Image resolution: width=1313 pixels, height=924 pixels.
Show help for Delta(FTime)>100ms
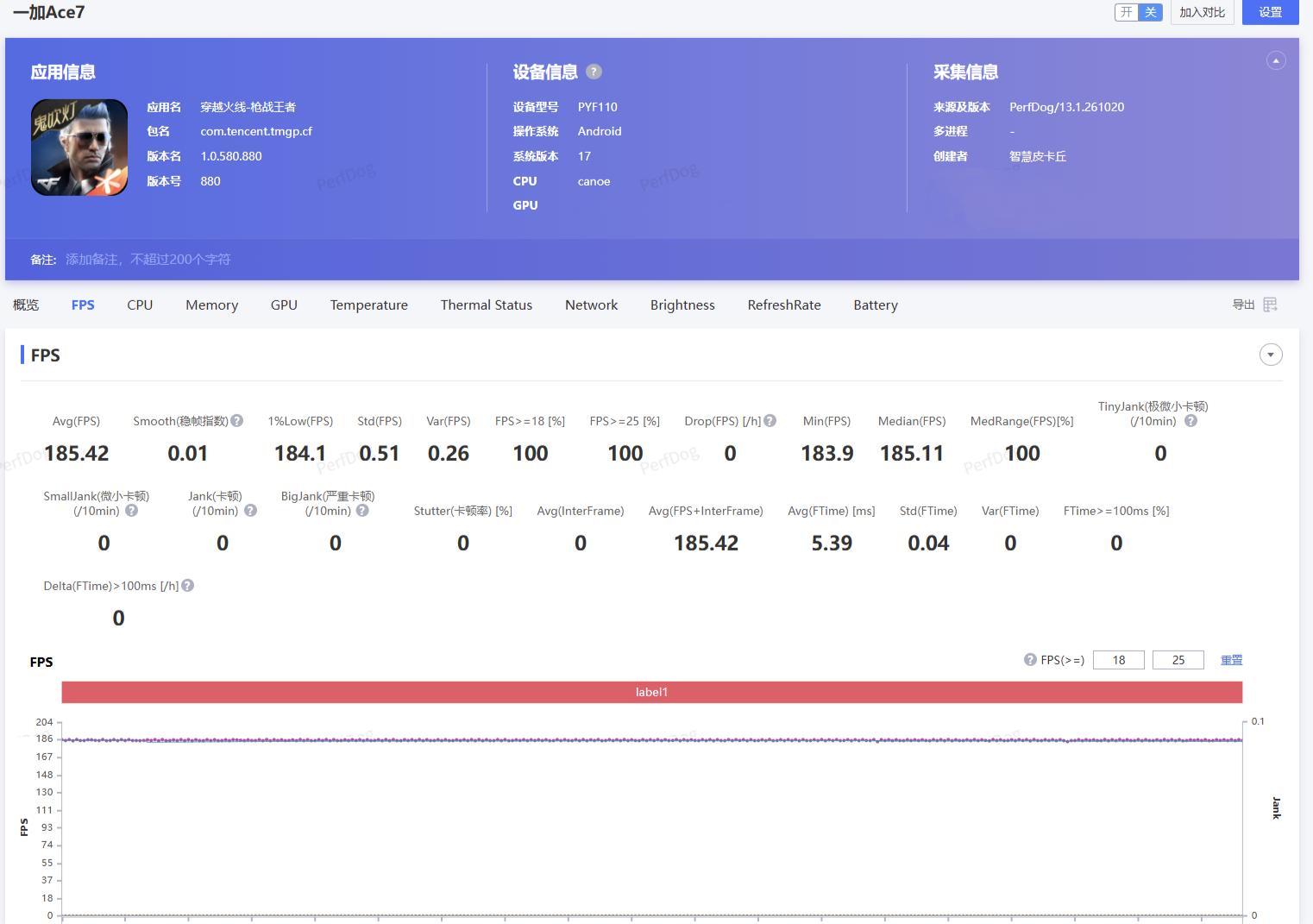coord(188,586)
